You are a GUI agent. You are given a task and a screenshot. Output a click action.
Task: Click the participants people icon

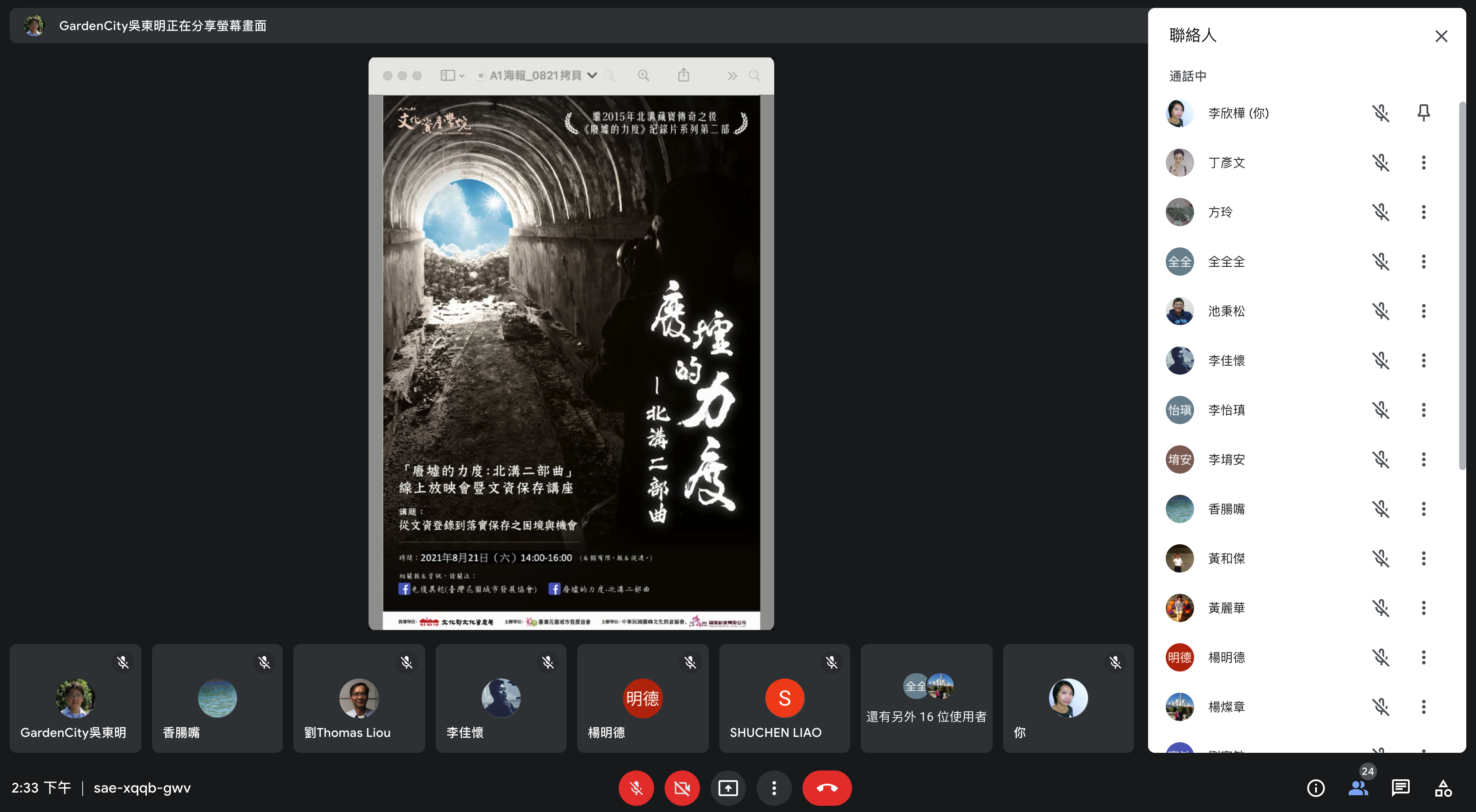(1358, 788)
